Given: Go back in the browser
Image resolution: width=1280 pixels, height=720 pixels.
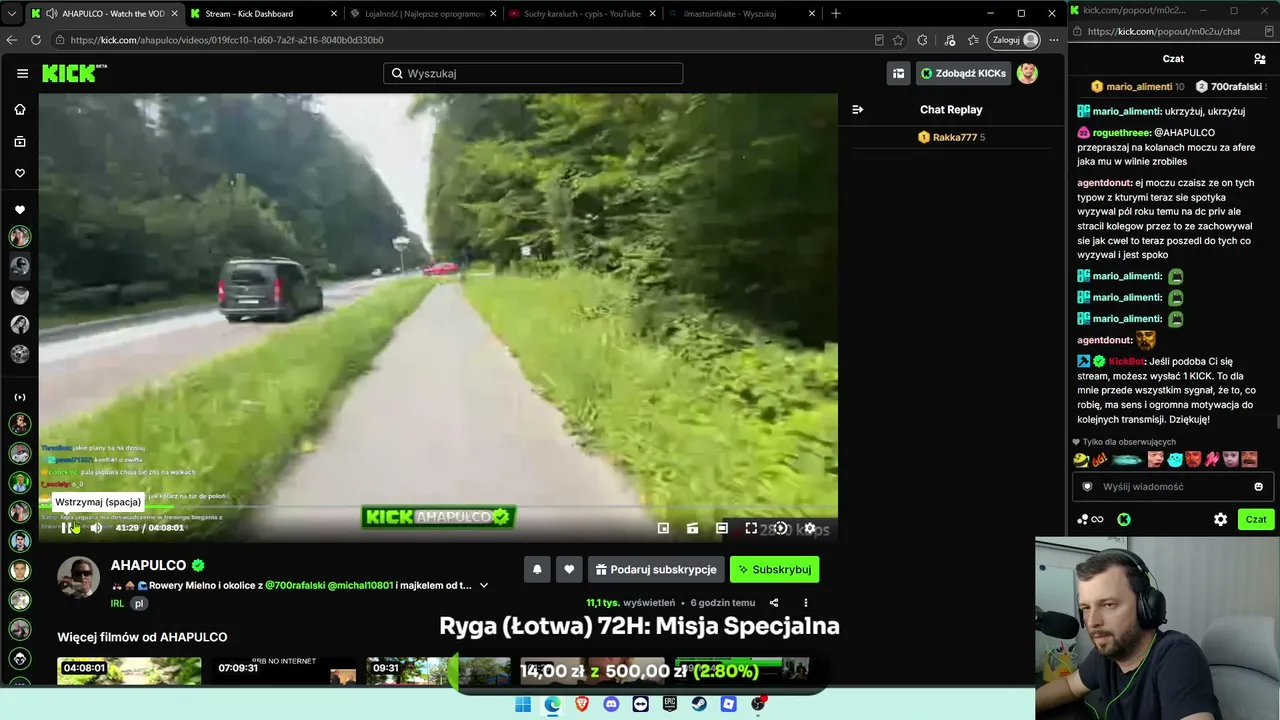Looking at the screenshot, I should 12,40.
